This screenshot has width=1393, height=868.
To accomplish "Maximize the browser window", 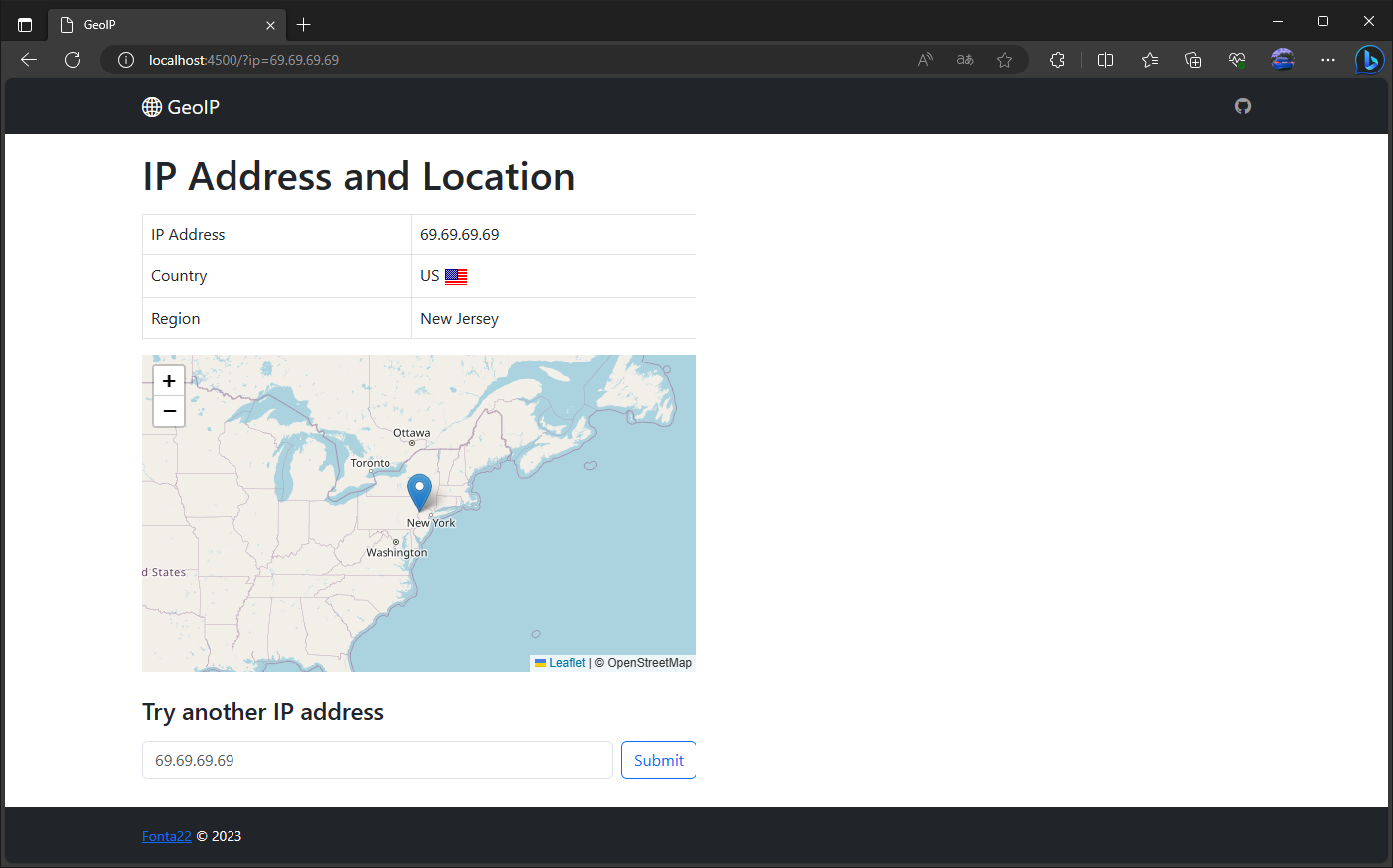I will click(x=1323, y=21).
